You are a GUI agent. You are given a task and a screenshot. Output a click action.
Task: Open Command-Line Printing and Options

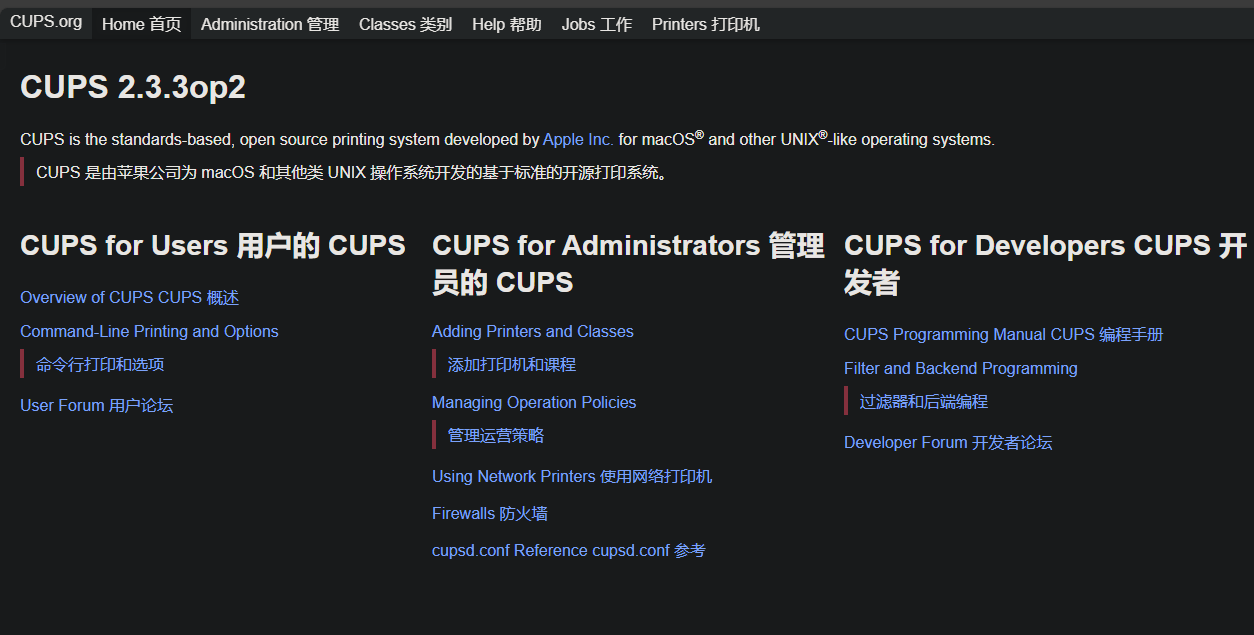[149, 332]
